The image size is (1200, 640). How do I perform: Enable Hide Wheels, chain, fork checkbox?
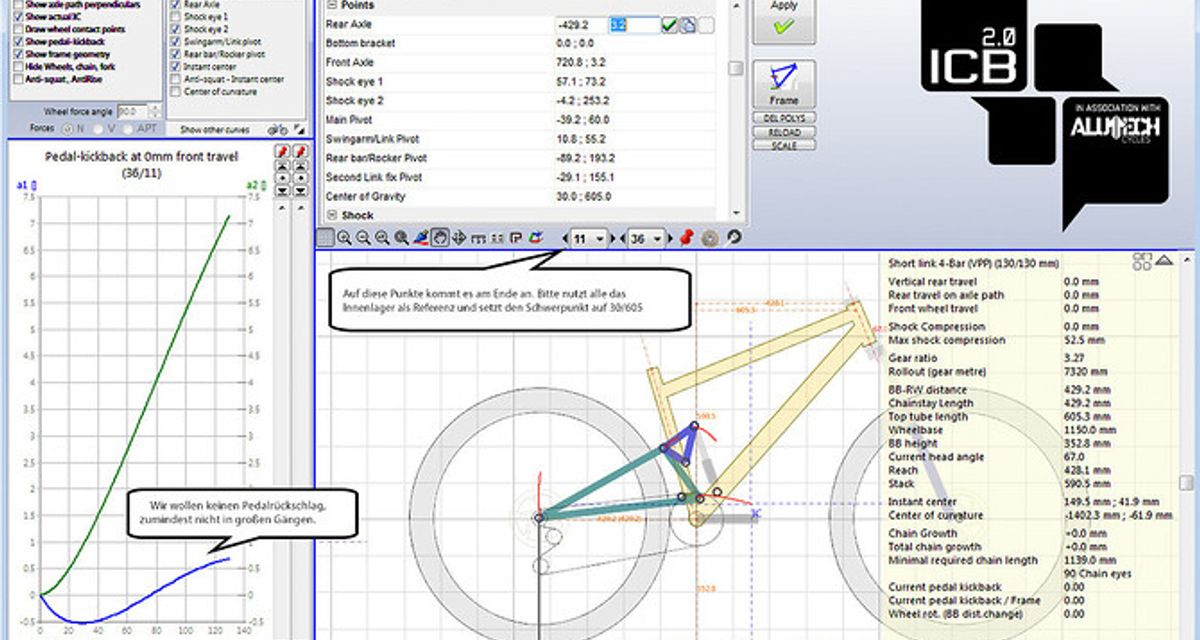click(18, 66)
